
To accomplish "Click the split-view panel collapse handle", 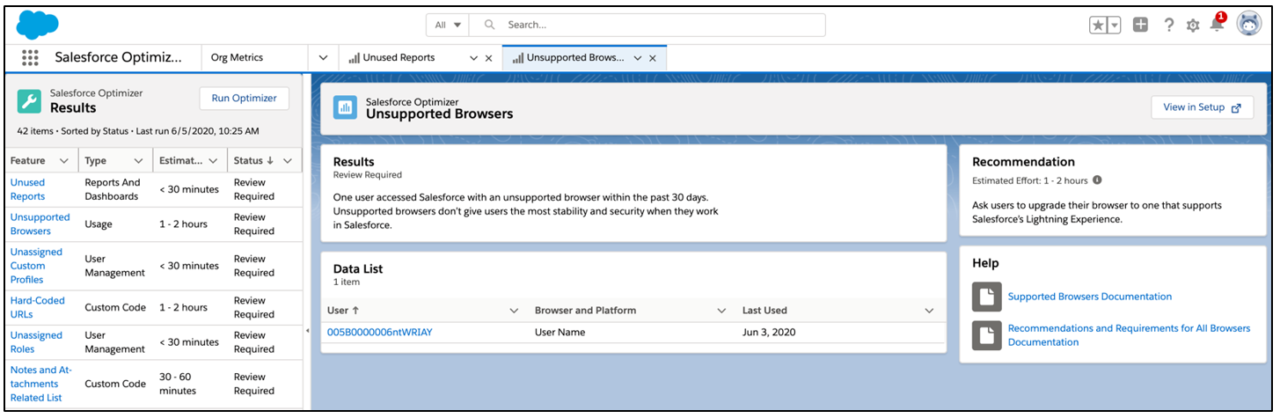I will (x=307, y=329).
